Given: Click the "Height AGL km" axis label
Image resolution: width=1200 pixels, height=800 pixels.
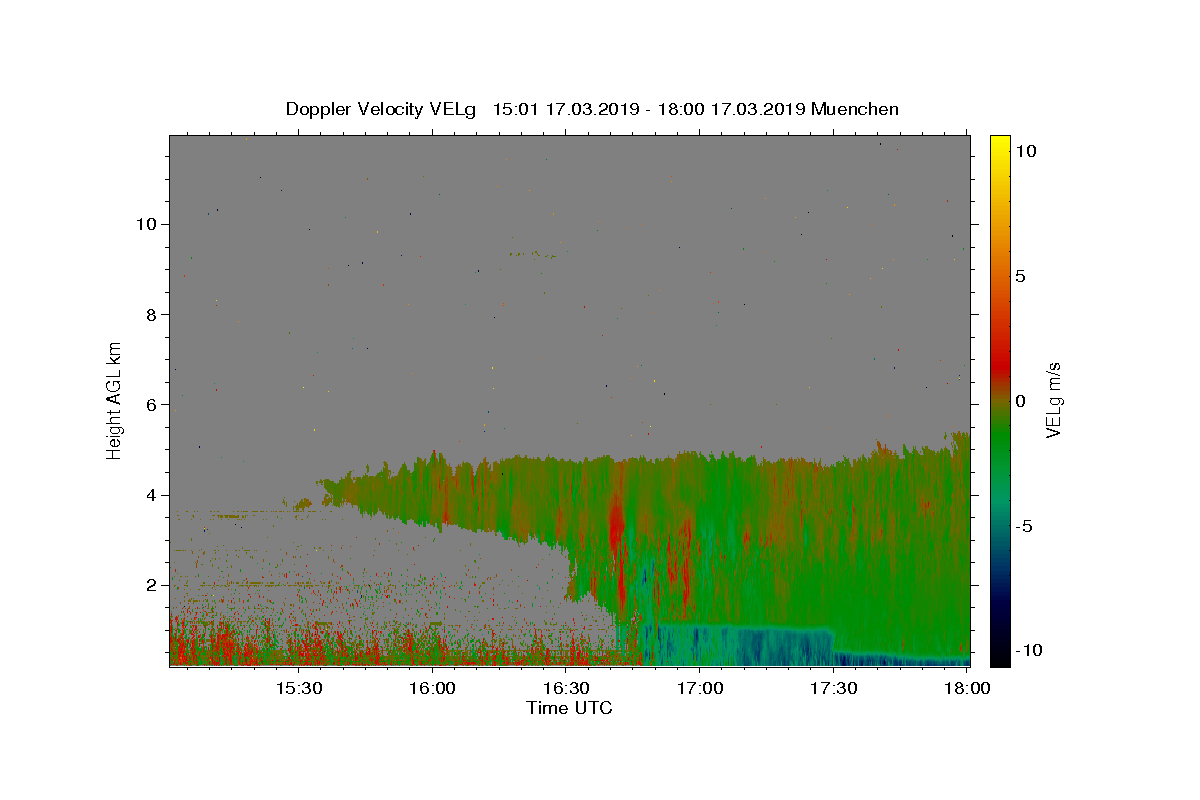Looking at the screenshot, I should pyautogui.click(x=115, y=399).
